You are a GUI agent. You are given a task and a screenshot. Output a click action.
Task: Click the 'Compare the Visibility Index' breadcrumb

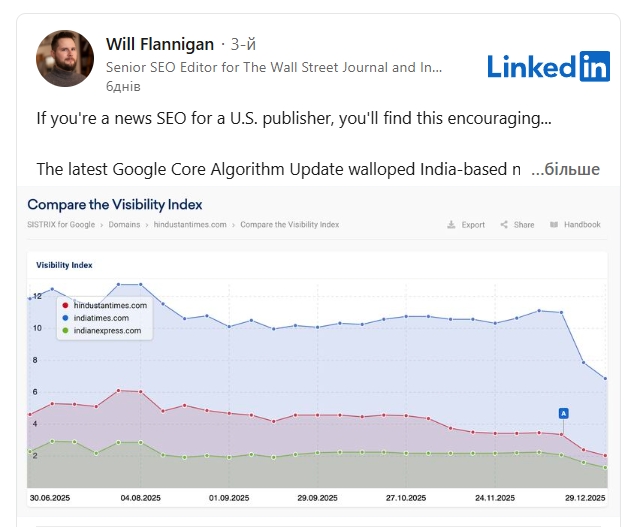tap(289, 225)
